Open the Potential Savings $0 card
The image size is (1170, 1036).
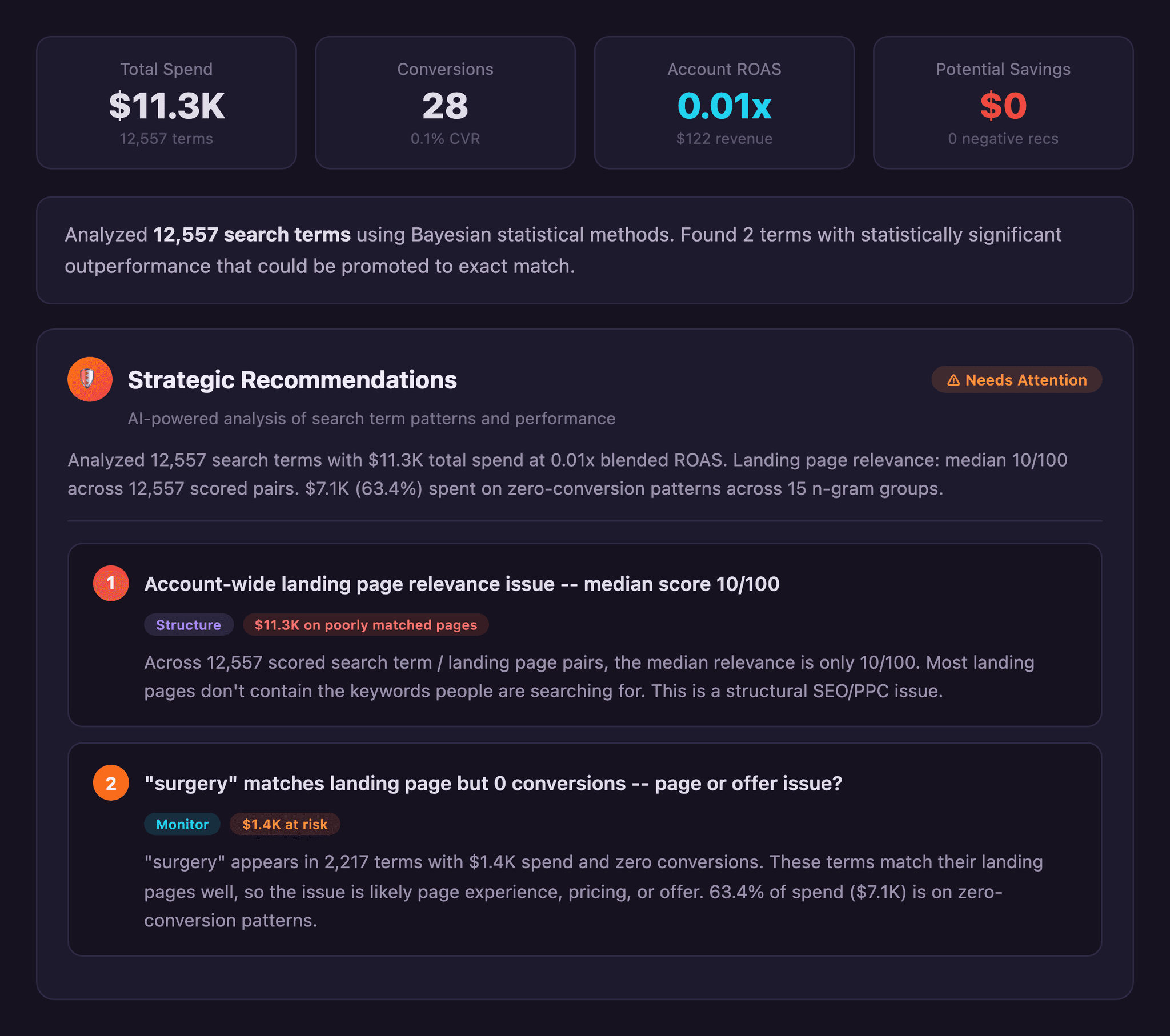click(1002, 103)
